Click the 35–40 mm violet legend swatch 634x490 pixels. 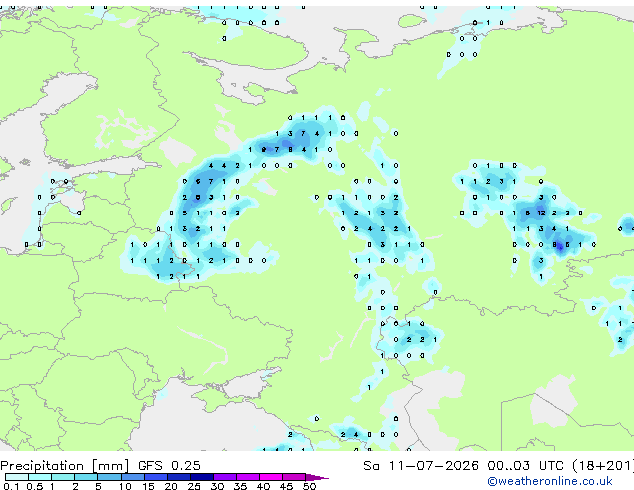click(x=247, y=477)
